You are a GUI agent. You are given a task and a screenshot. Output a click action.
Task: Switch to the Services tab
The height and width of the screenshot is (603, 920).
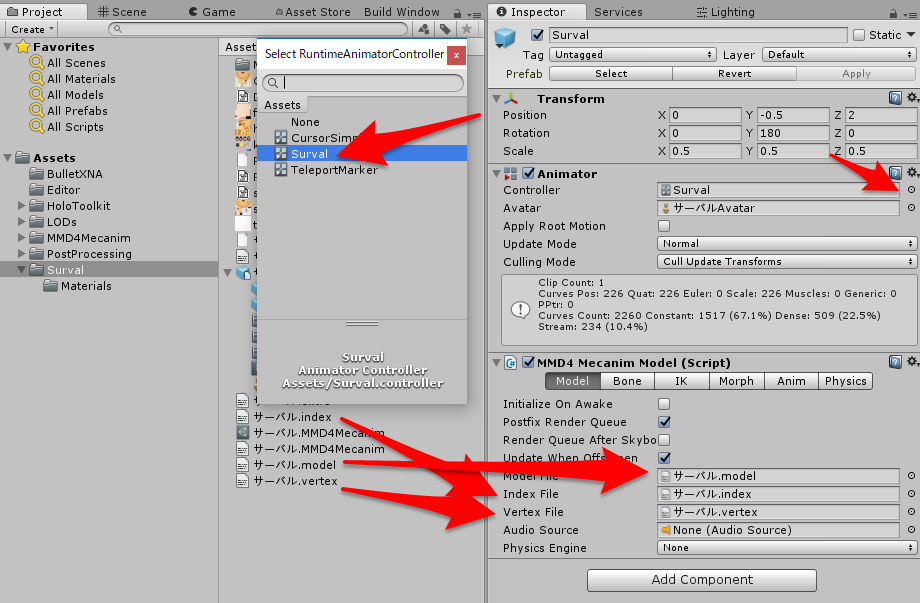pyautogui.click(x=618, y=12)
